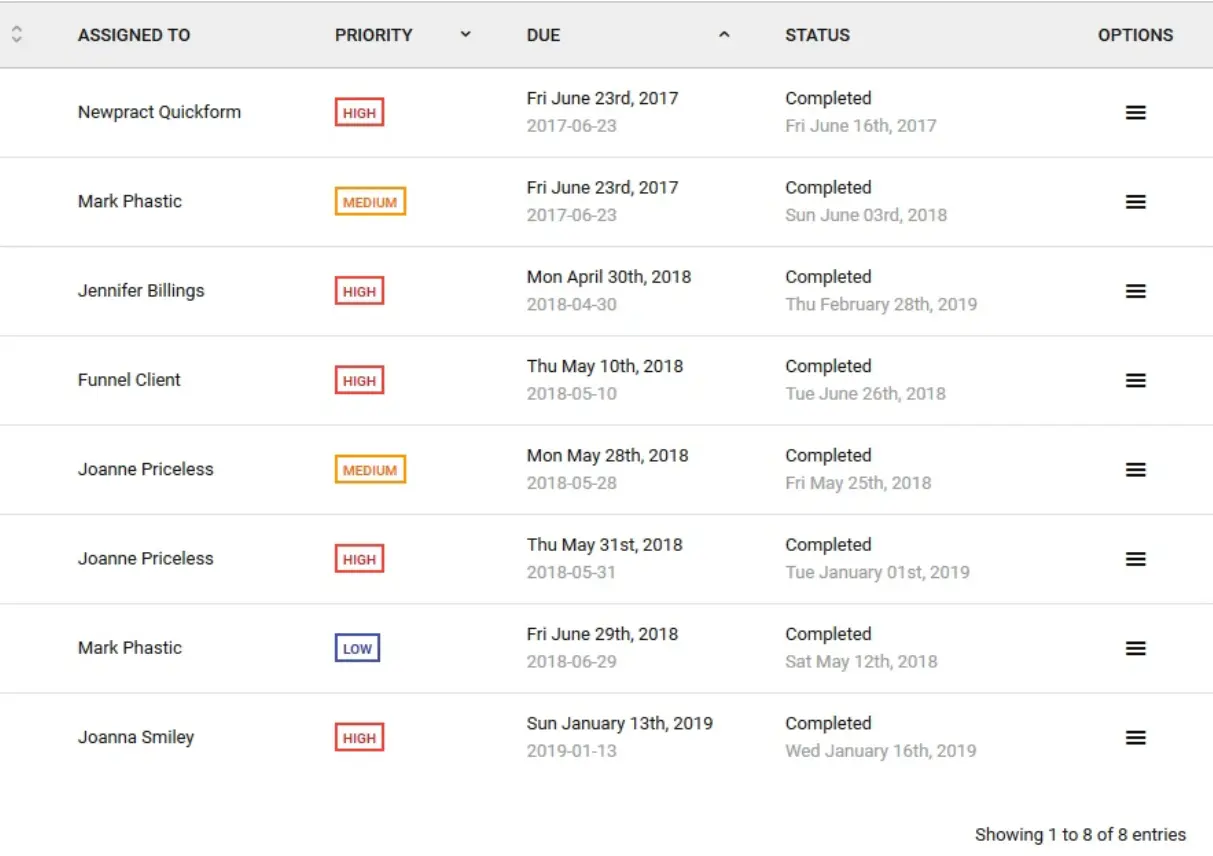Open options menu for Joanna Smiley row
Viewport: 1213px width, 856px height.
tap(1135, 738)
